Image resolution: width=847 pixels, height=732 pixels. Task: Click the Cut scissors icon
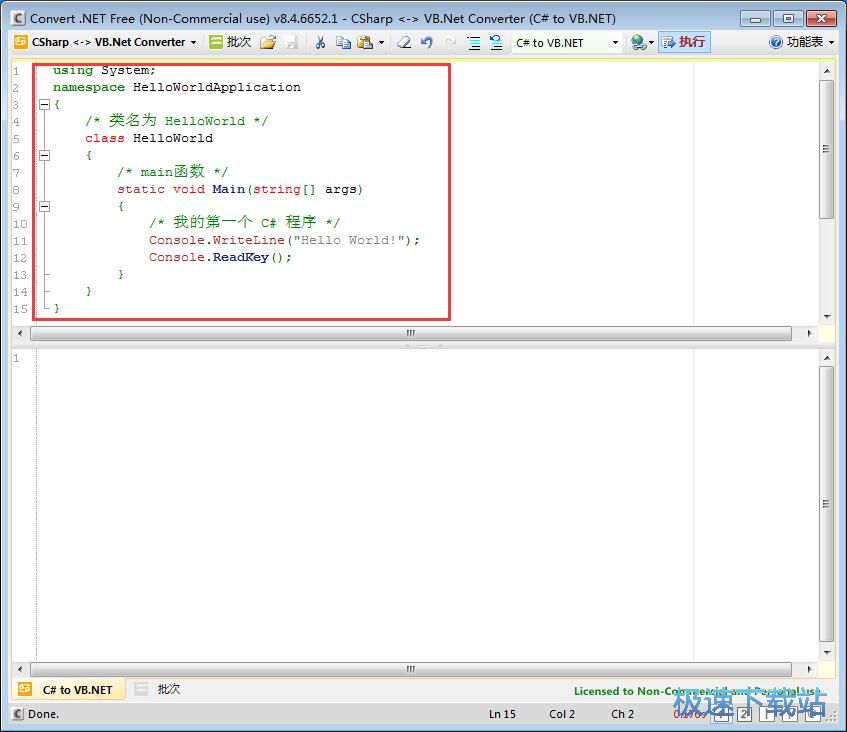coord(320,42)
